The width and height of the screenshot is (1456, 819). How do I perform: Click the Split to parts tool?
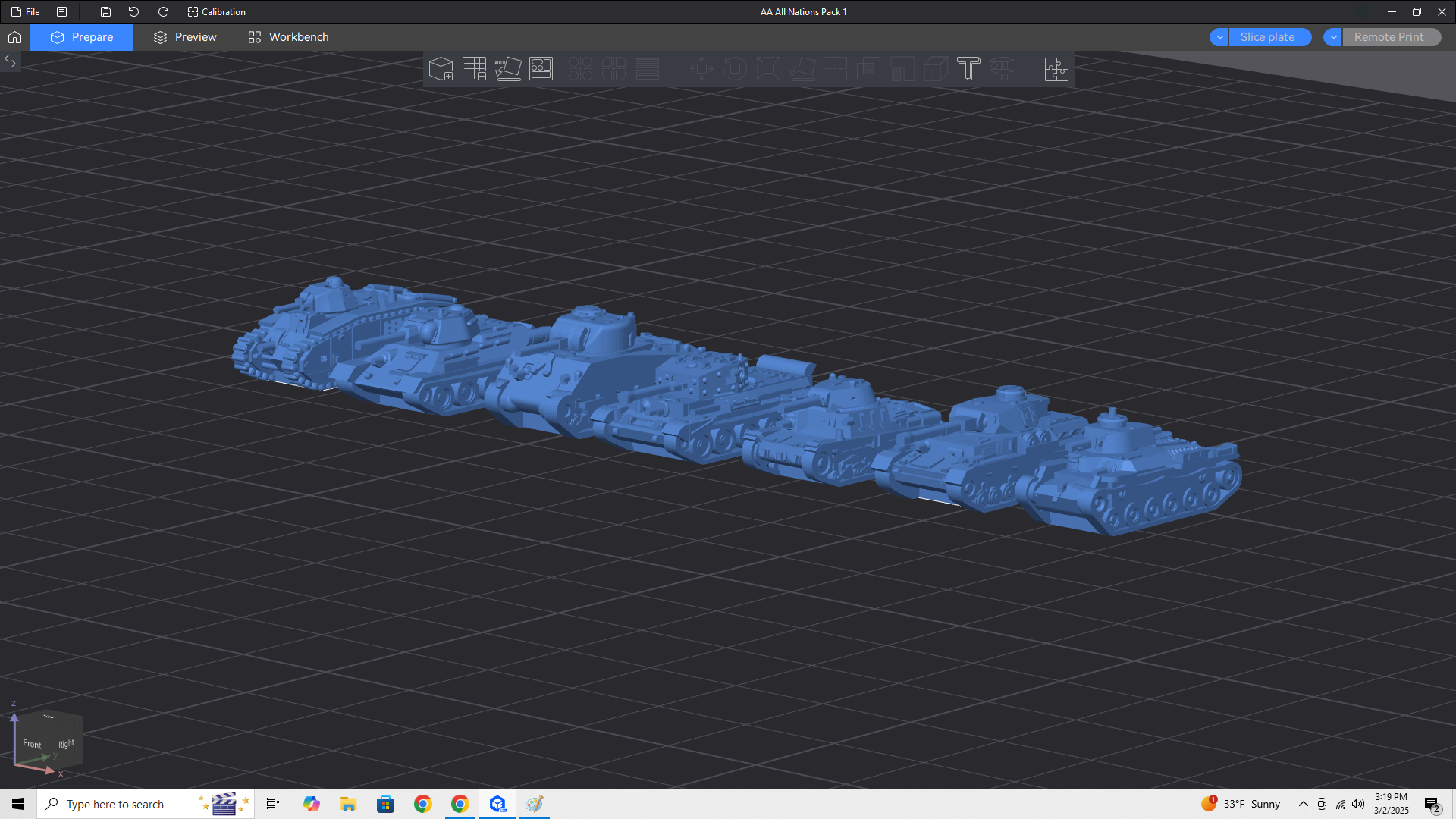(x=613, y=69)
